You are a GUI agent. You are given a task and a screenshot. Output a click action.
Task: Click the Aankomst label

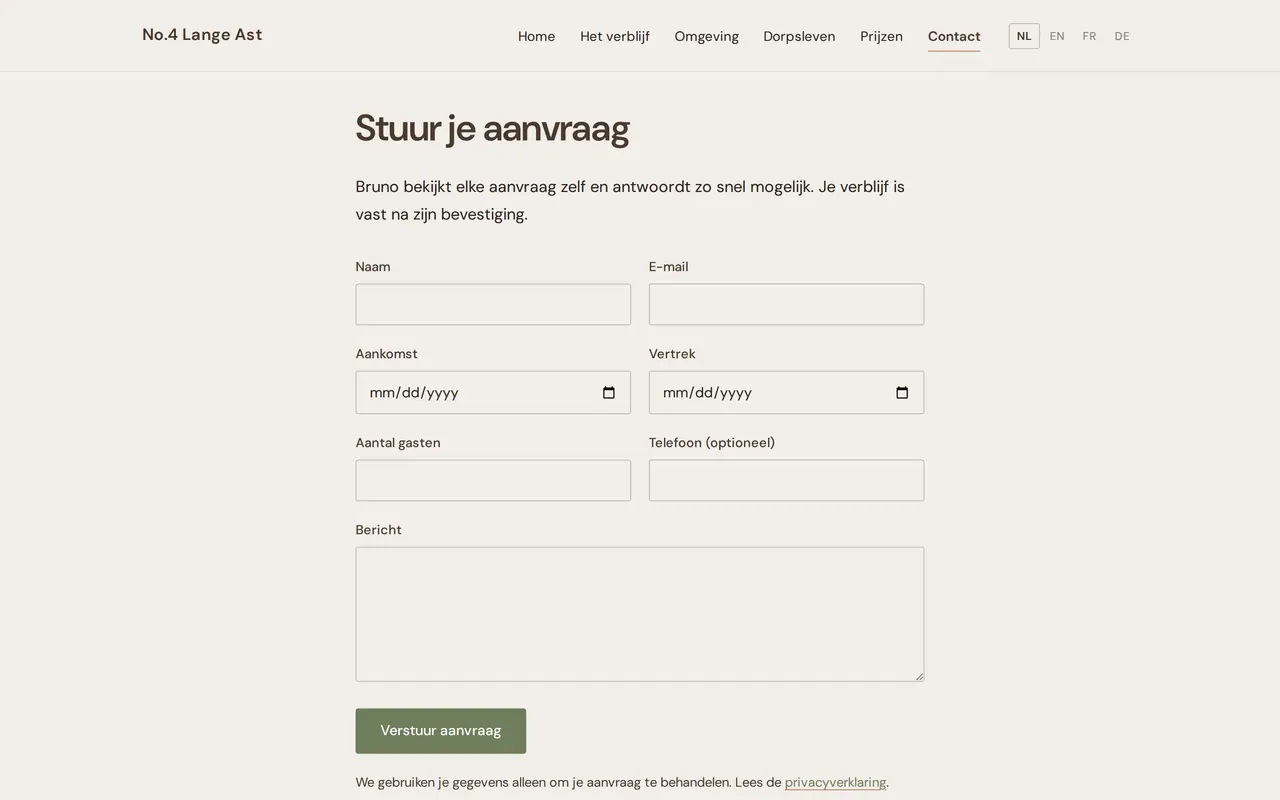[x=386, y=354]
